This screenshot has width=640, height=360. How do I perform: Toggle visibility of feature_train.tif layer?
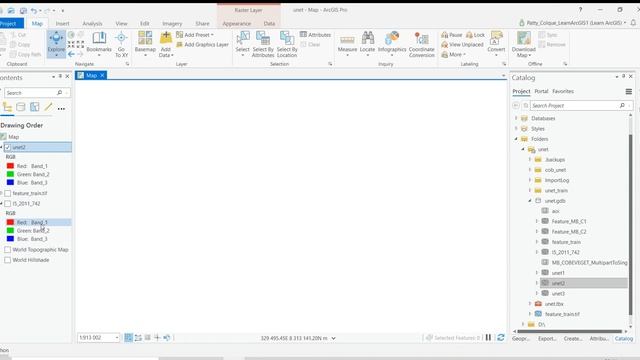(x=8, y=193)
